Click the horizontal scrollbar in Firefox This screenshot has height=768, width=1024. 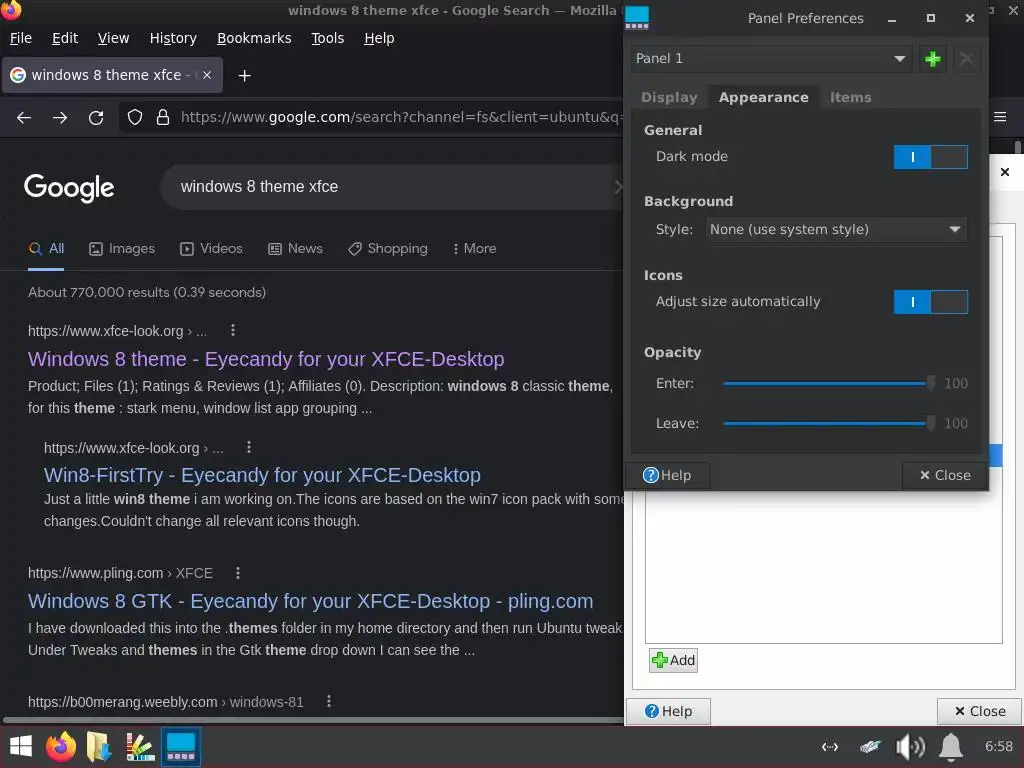(x=313, y=720)
